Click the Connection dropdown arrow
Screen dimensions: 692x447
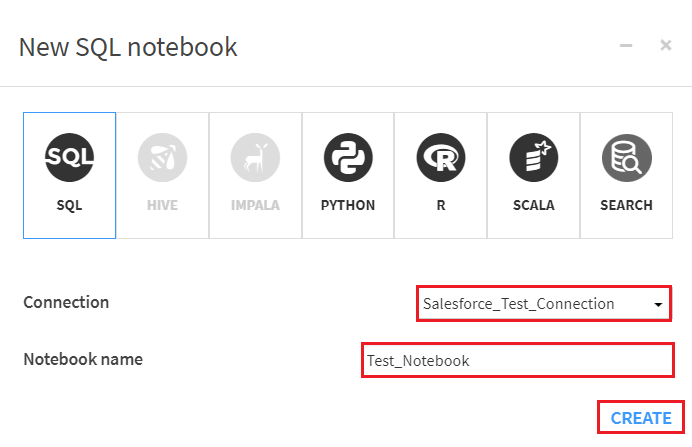[658, 304]
